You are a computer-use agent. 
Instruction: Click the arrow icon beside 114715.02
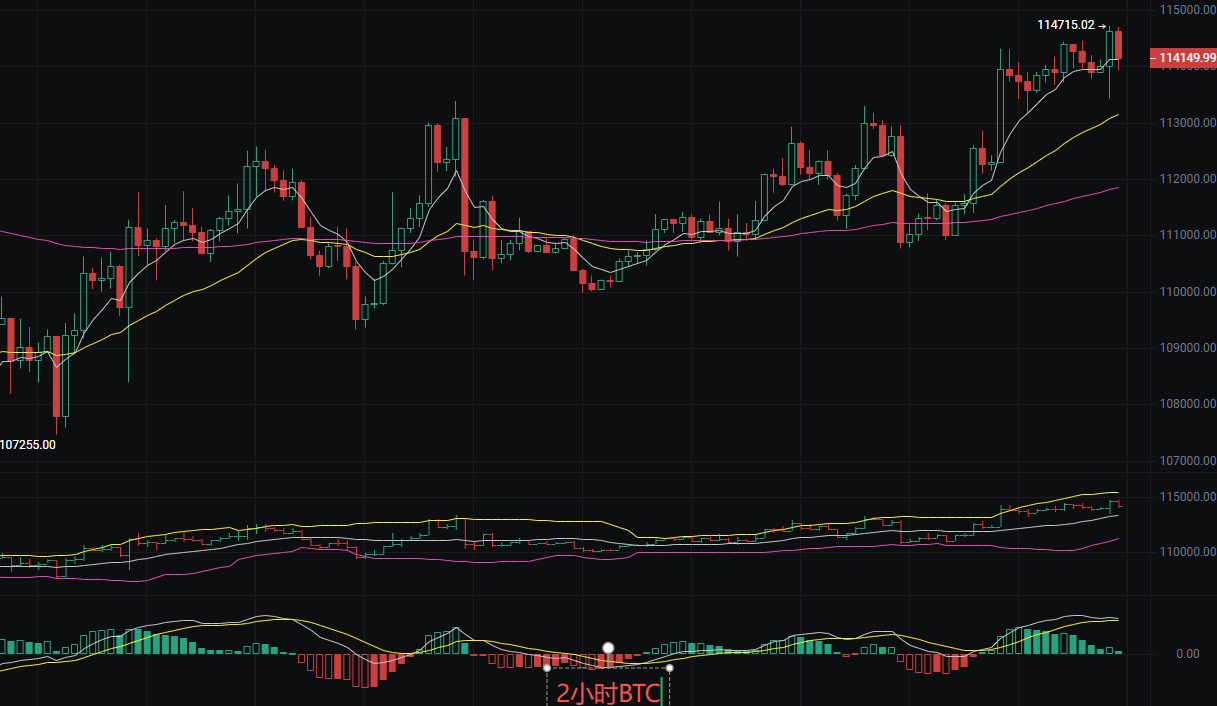tap(1102, 26)
